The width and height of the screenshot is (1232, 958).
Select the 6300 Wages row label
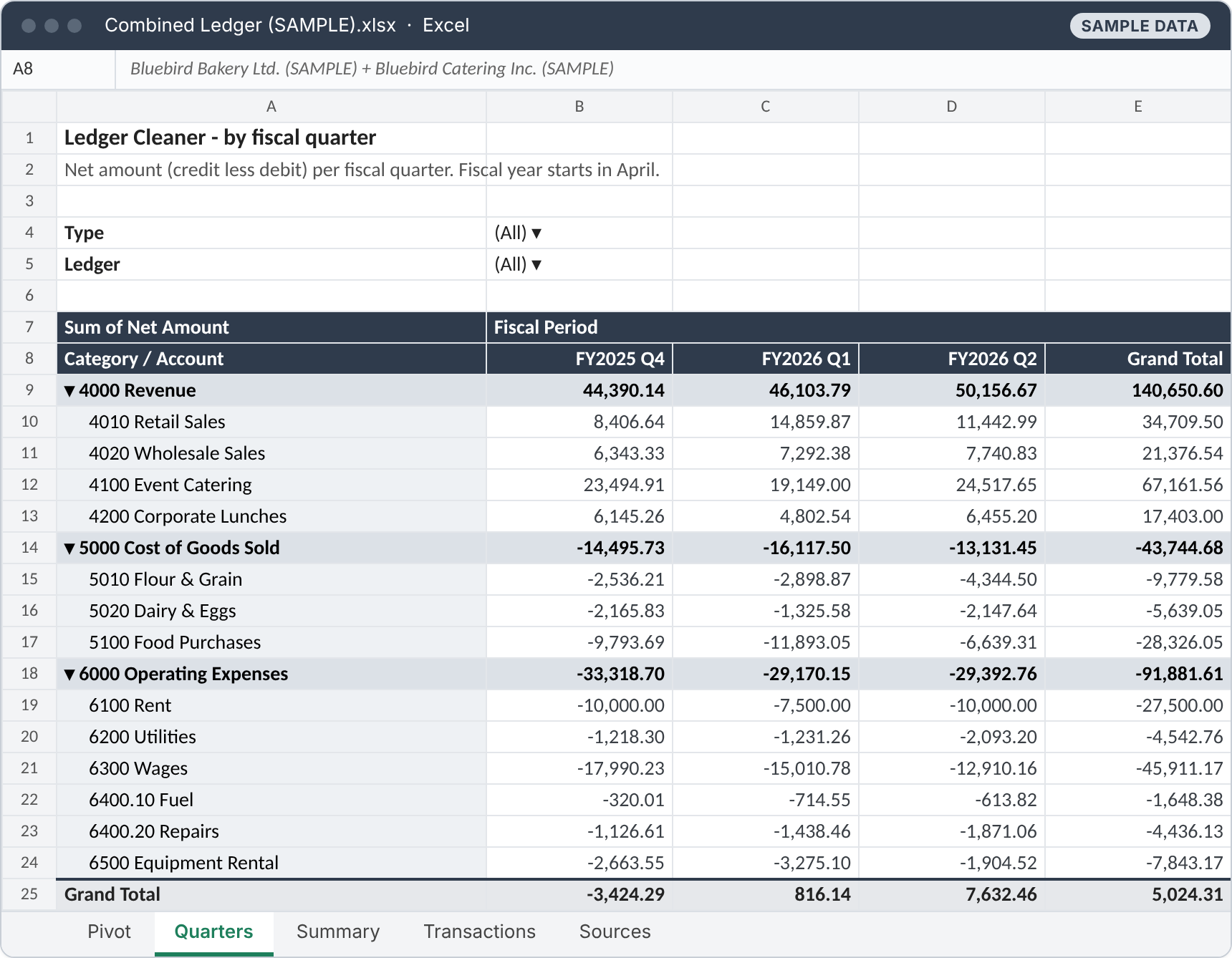271,768
